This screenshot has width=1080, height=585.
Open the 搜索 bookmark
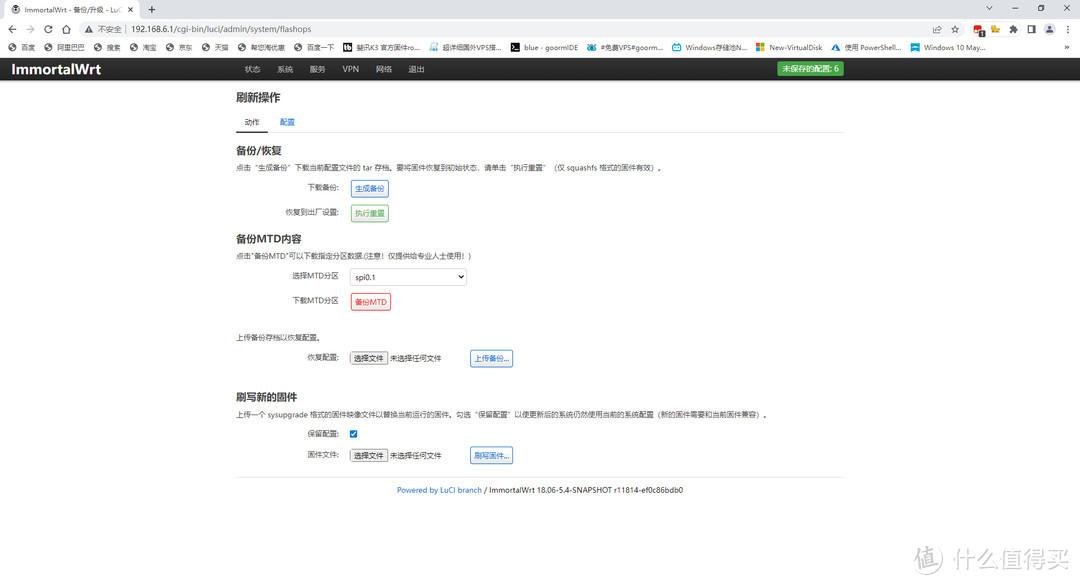[x=107, y=48]
